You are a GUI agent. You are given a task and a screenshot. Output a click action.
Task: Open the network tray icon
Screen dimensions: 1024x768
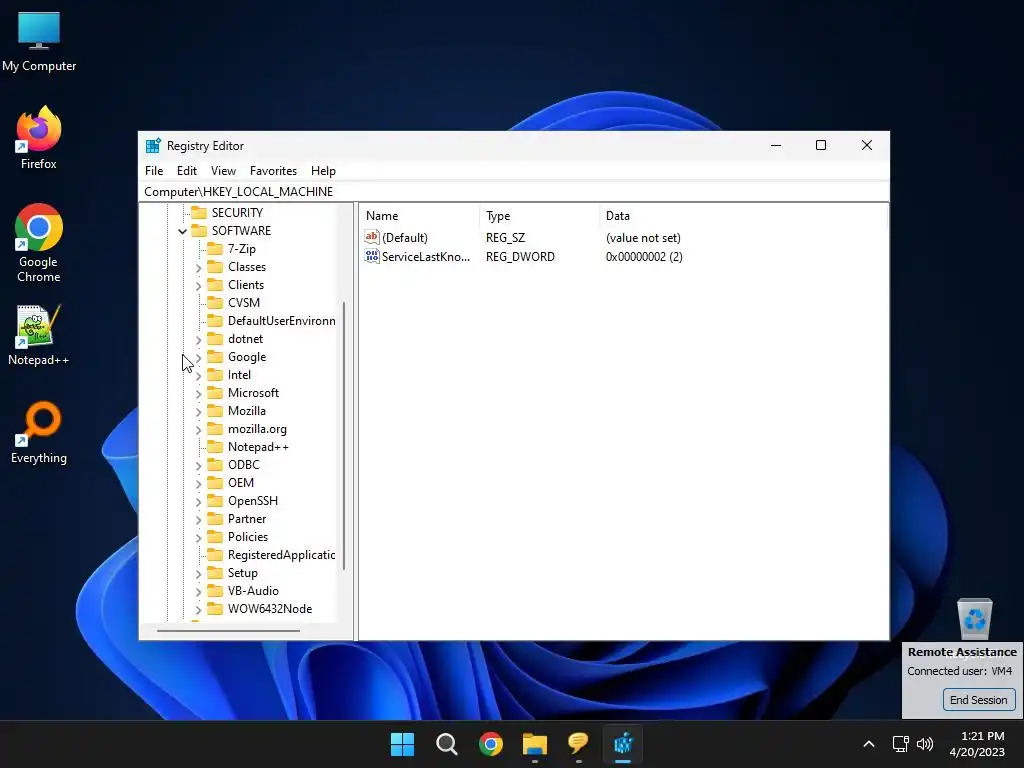901,744
